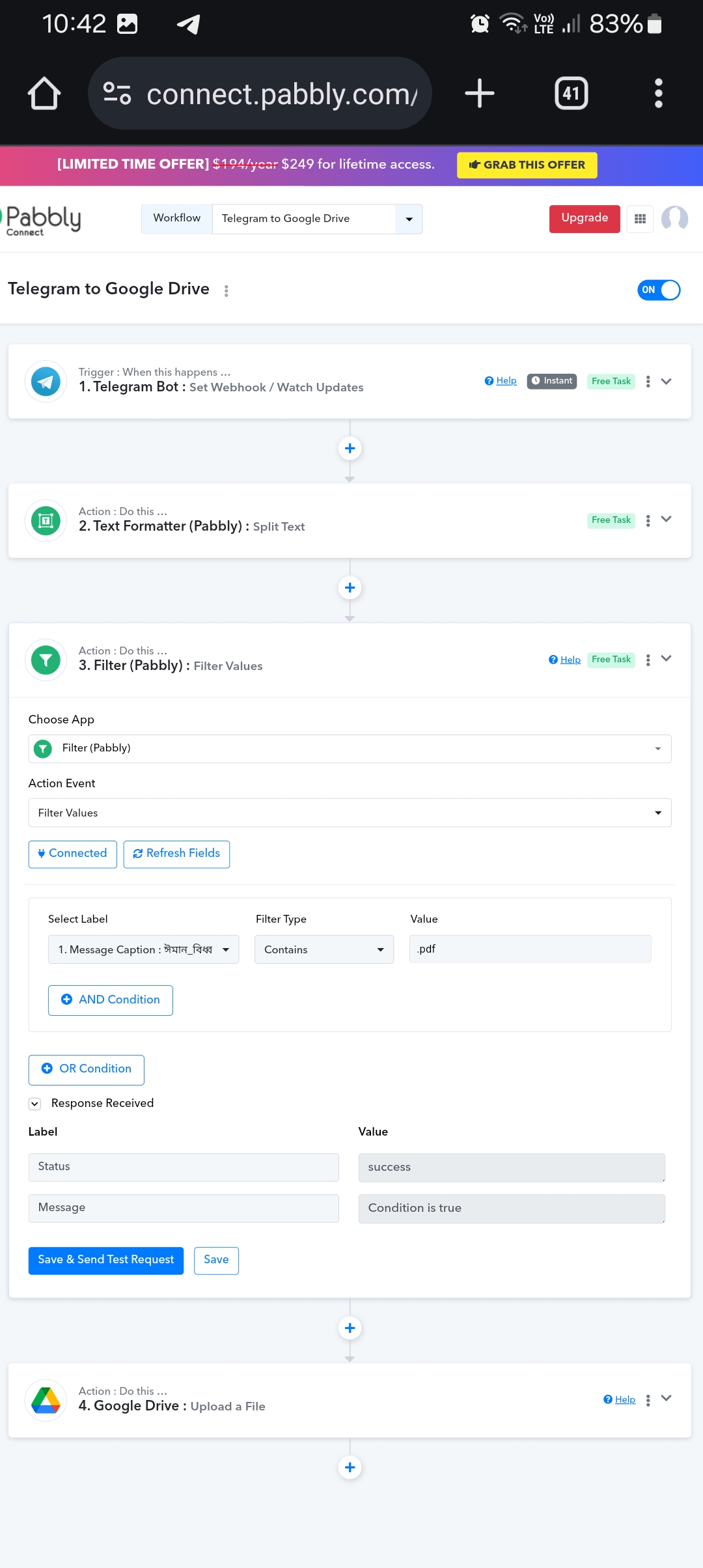Screen dimensions: 703x1568
Task: Open the apps grid icon
Action: (640, 219)
